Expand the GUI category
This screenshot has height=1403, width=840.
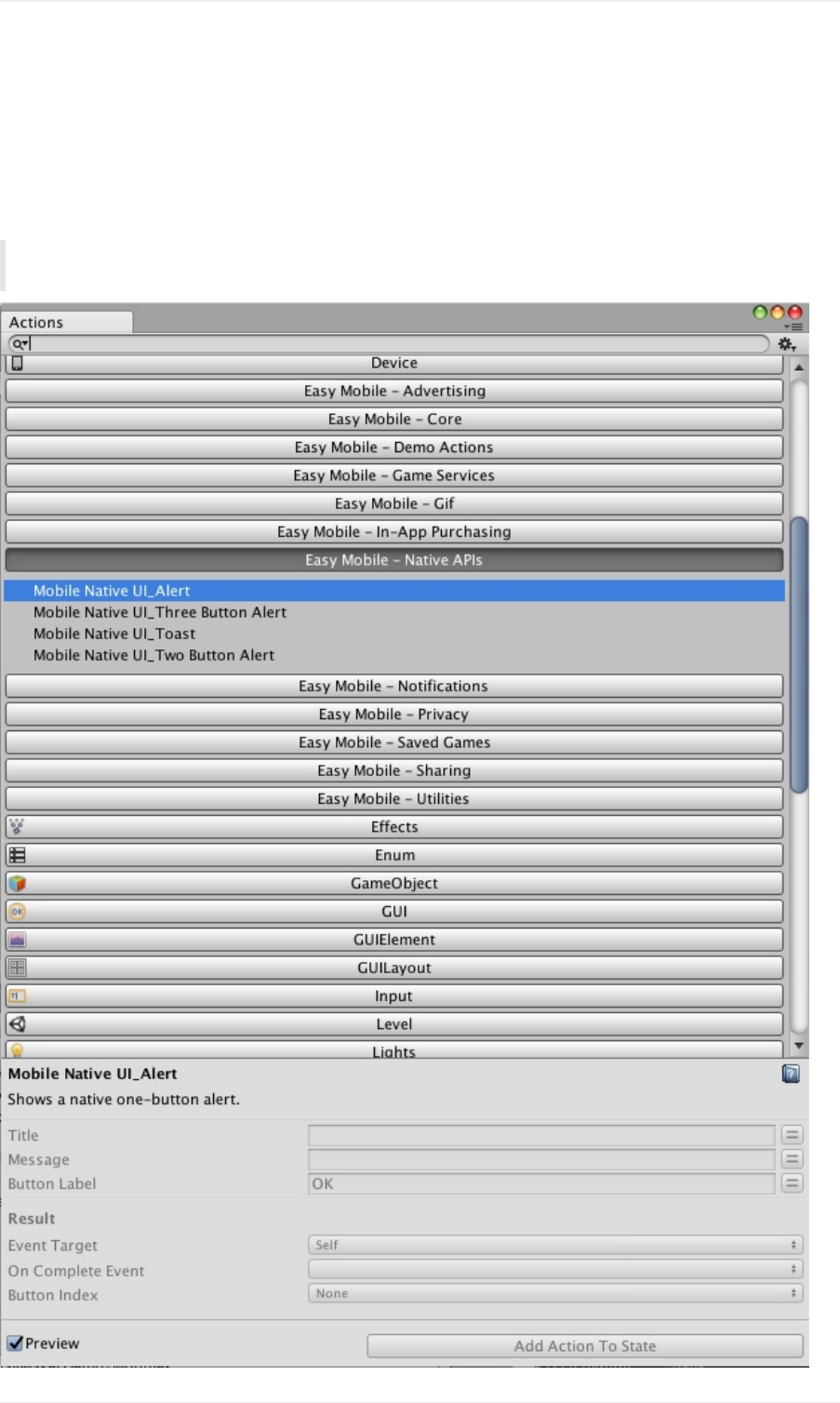394,912
